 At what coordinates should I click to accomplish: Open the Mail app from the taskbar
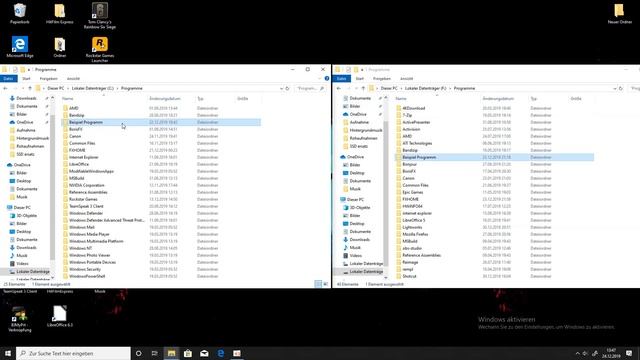point(204,353)
